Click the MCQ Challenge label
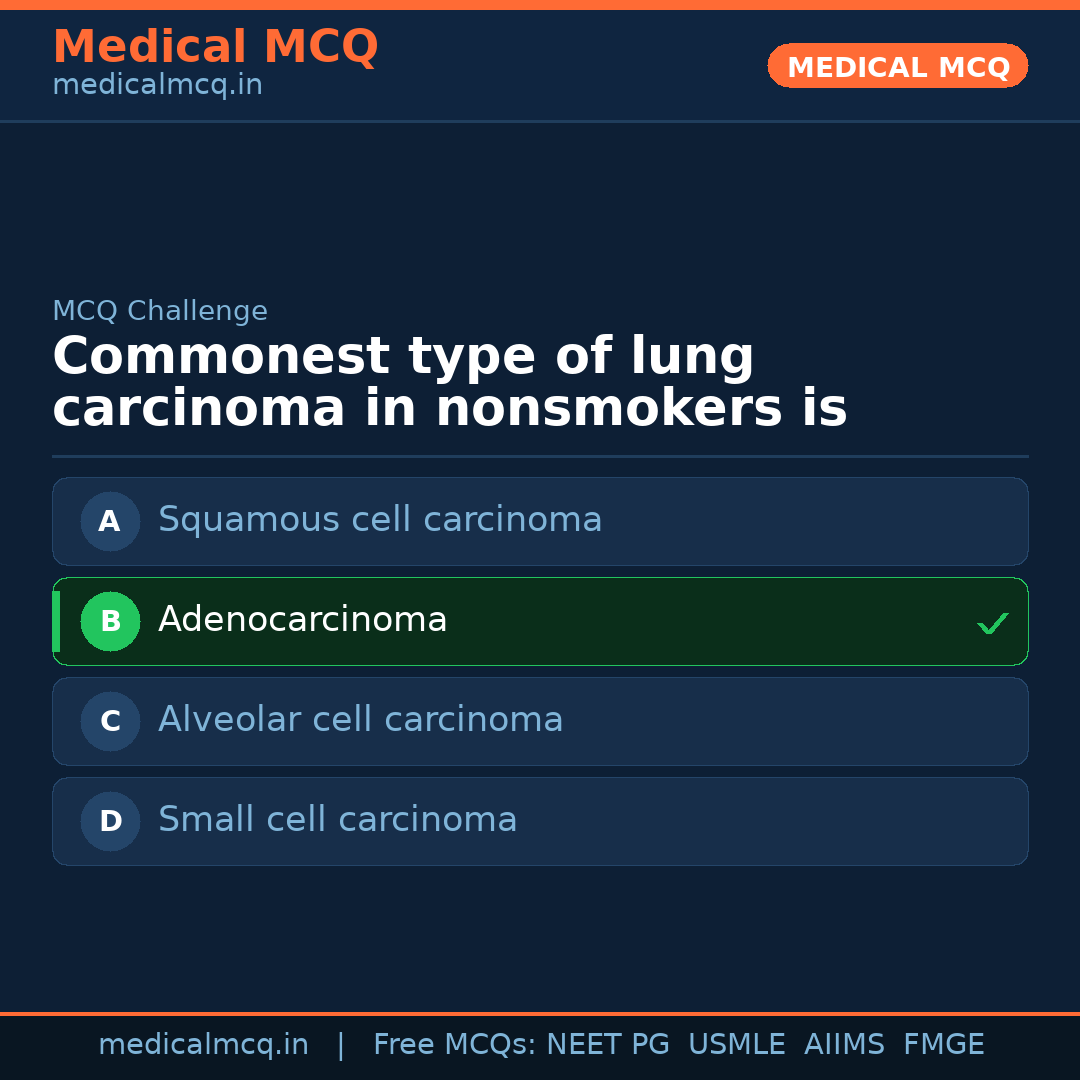Viewport: 1080px width, 1080px height. click(x=160, y=311)
